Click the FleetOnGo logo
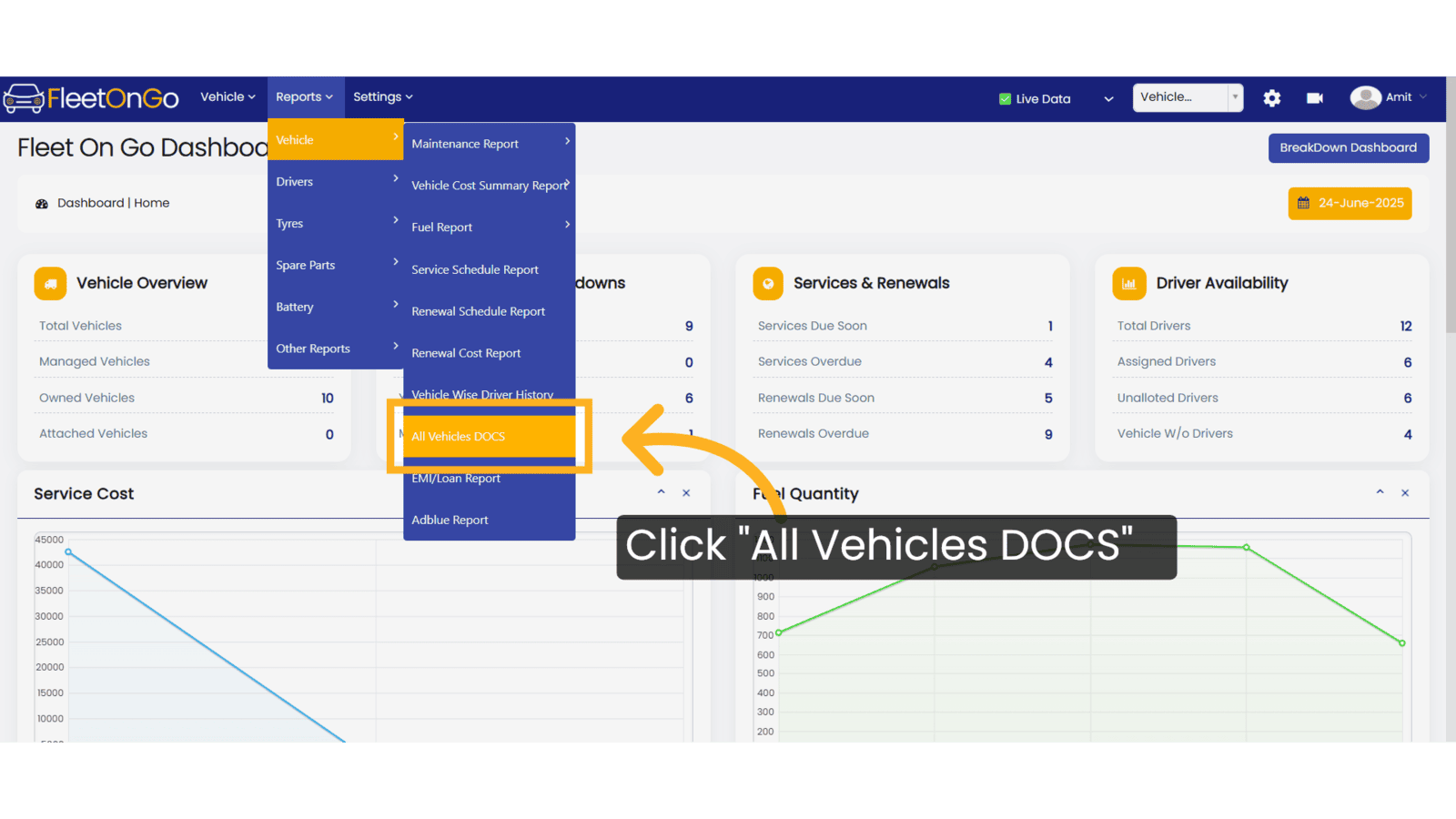This screenshot has width=1456, height=819. click(x=91, y=97)
